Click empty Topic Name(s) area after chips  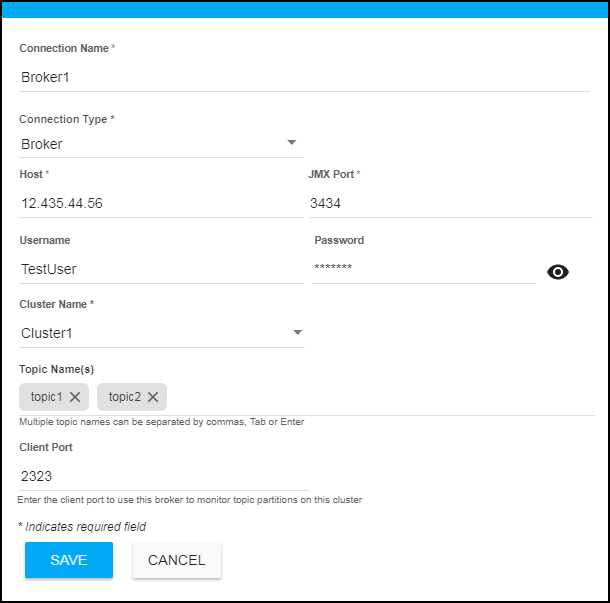(x=380, y=397)
